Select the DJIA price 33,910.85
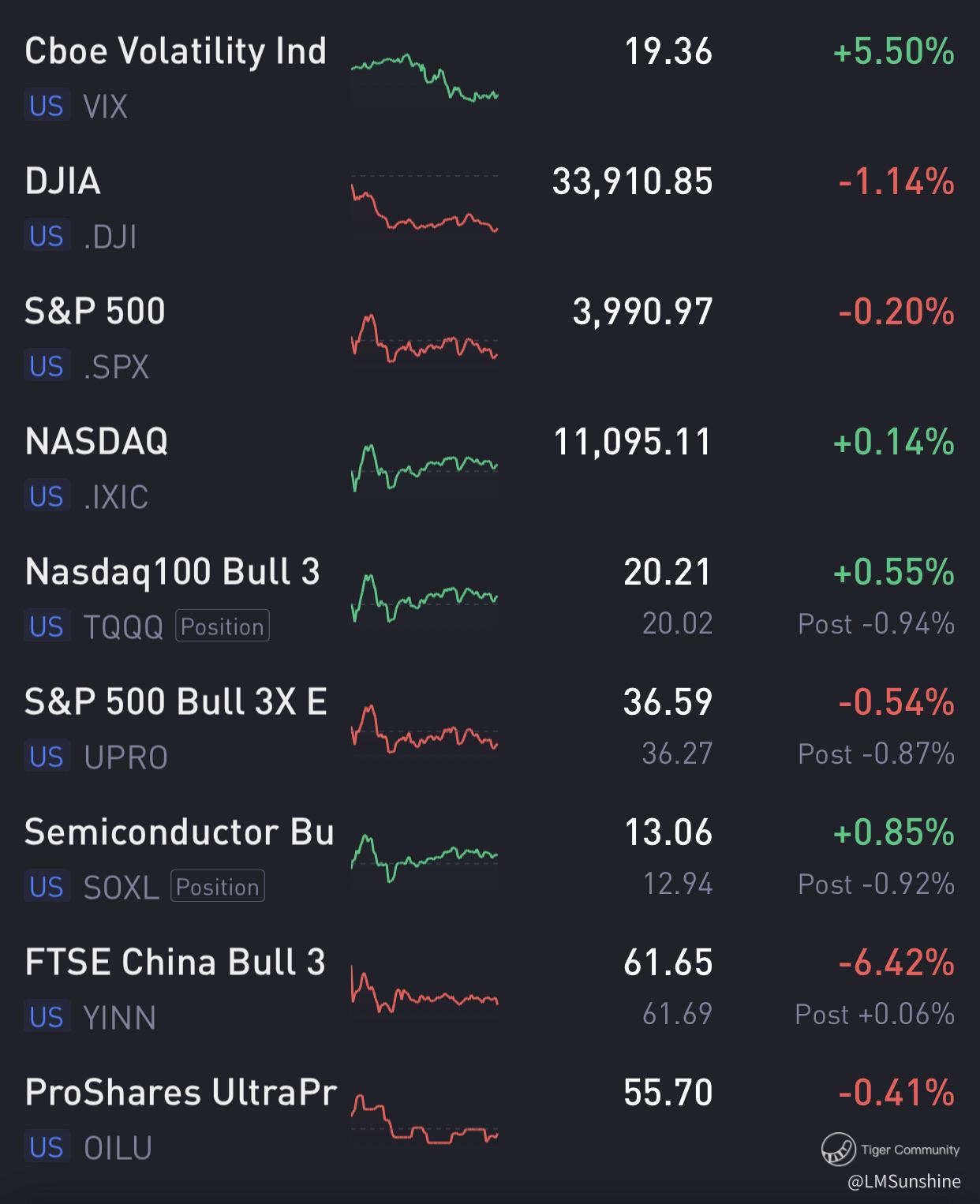 pyautogui.click(x=632, y=181)
